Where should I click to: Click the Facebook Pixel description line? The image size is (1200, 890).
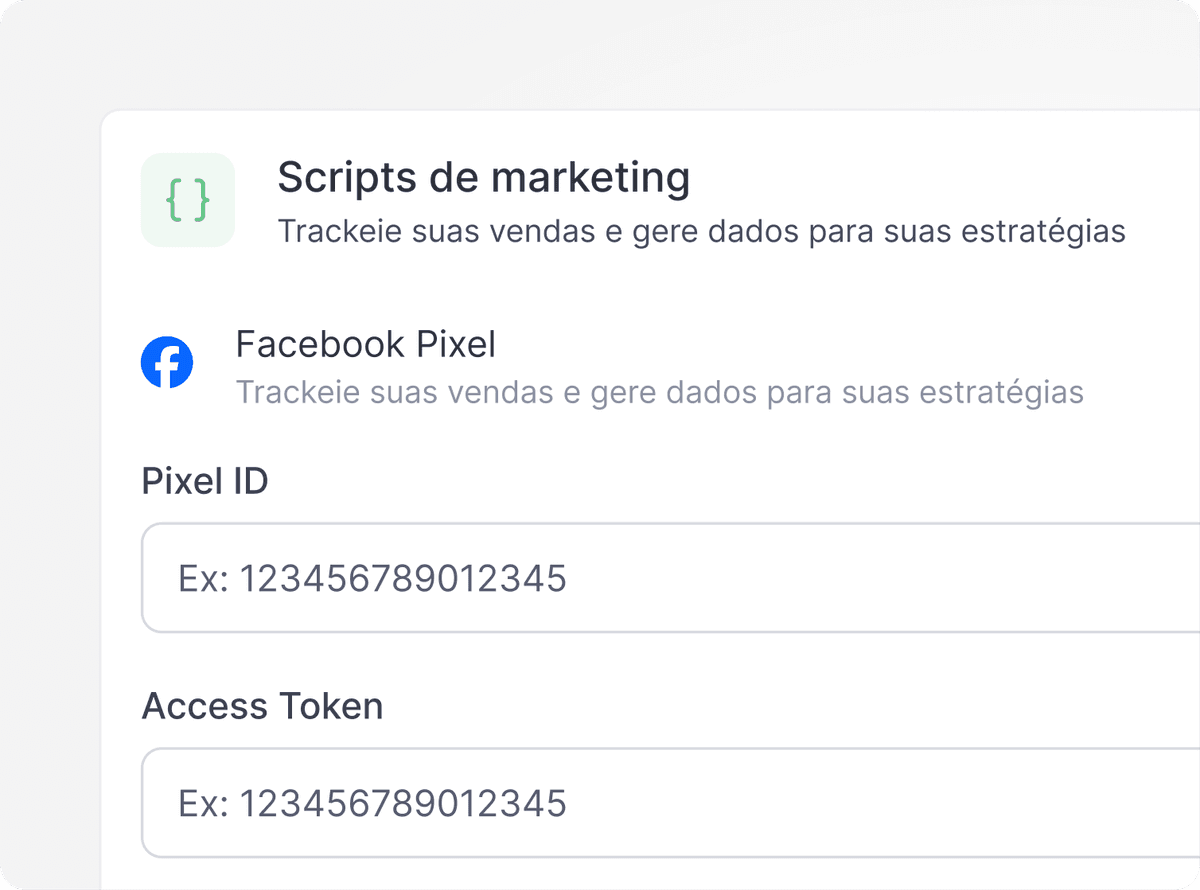(x=659, y=392)
